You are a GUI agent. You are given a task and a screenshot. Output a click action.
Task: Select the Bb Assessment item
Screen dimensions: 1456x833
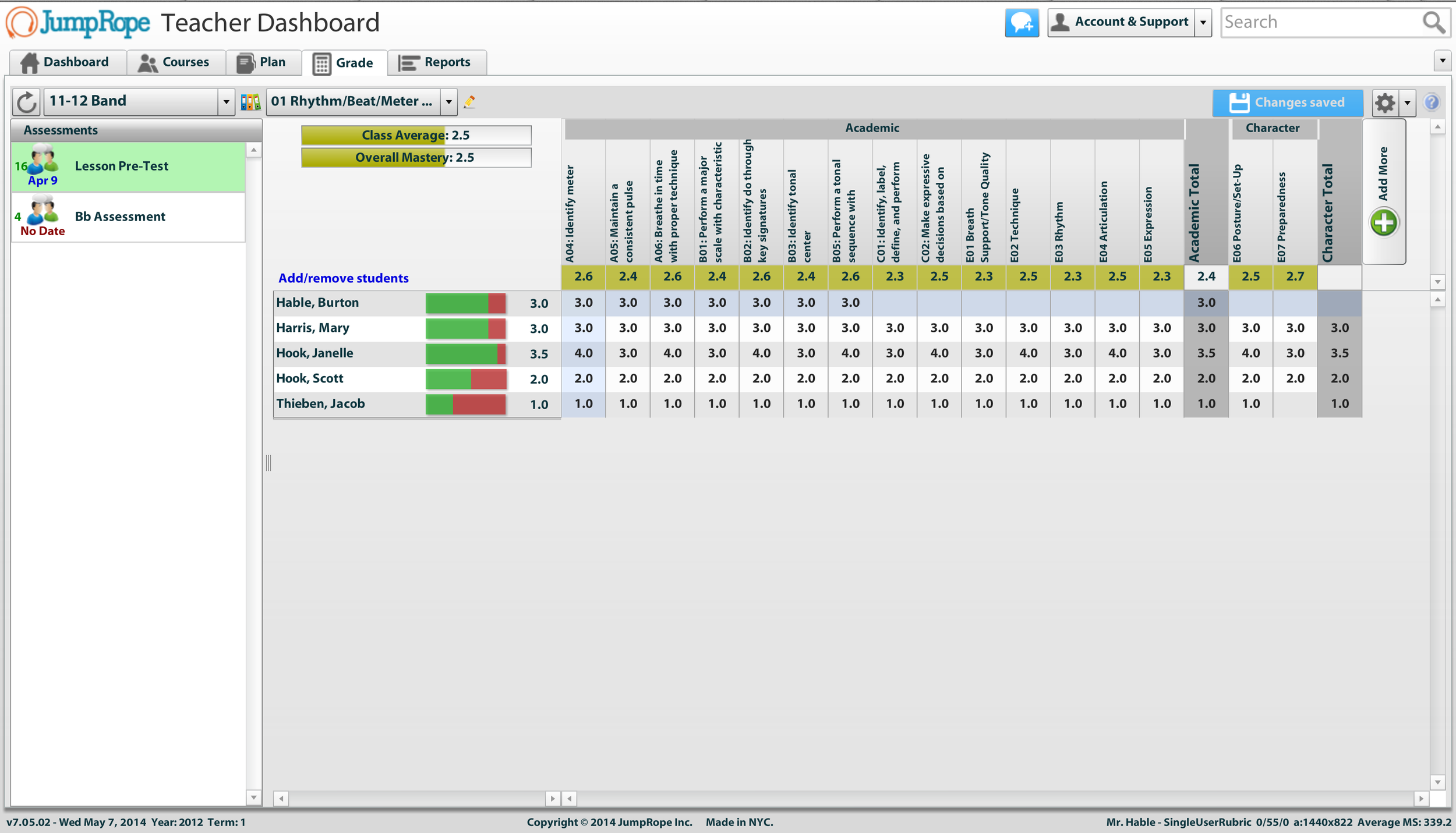click(x=120, y=217)
